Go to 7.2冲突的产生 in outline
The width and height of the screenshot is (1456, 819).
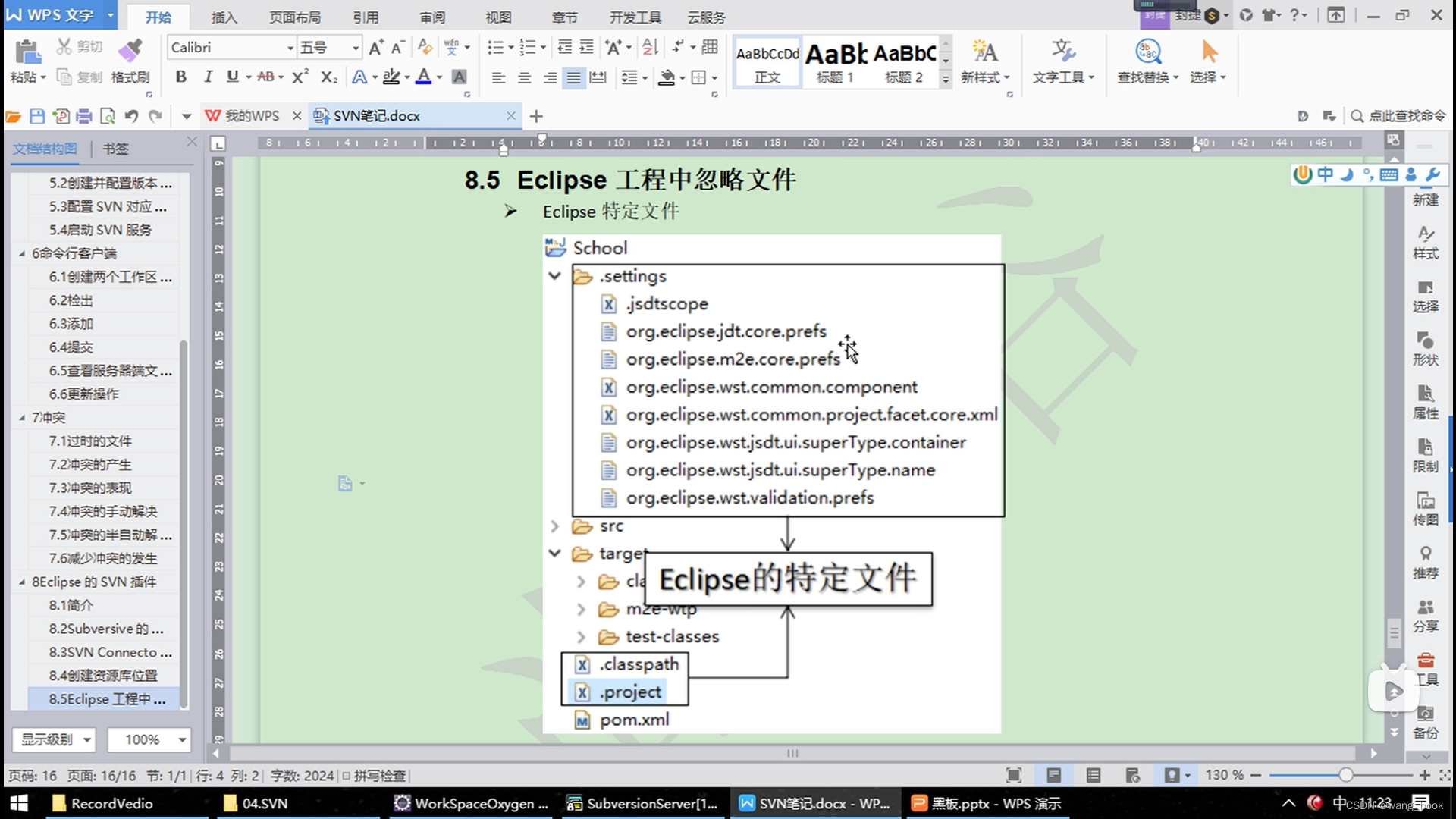pyautogui.click(x=90, y=465)
